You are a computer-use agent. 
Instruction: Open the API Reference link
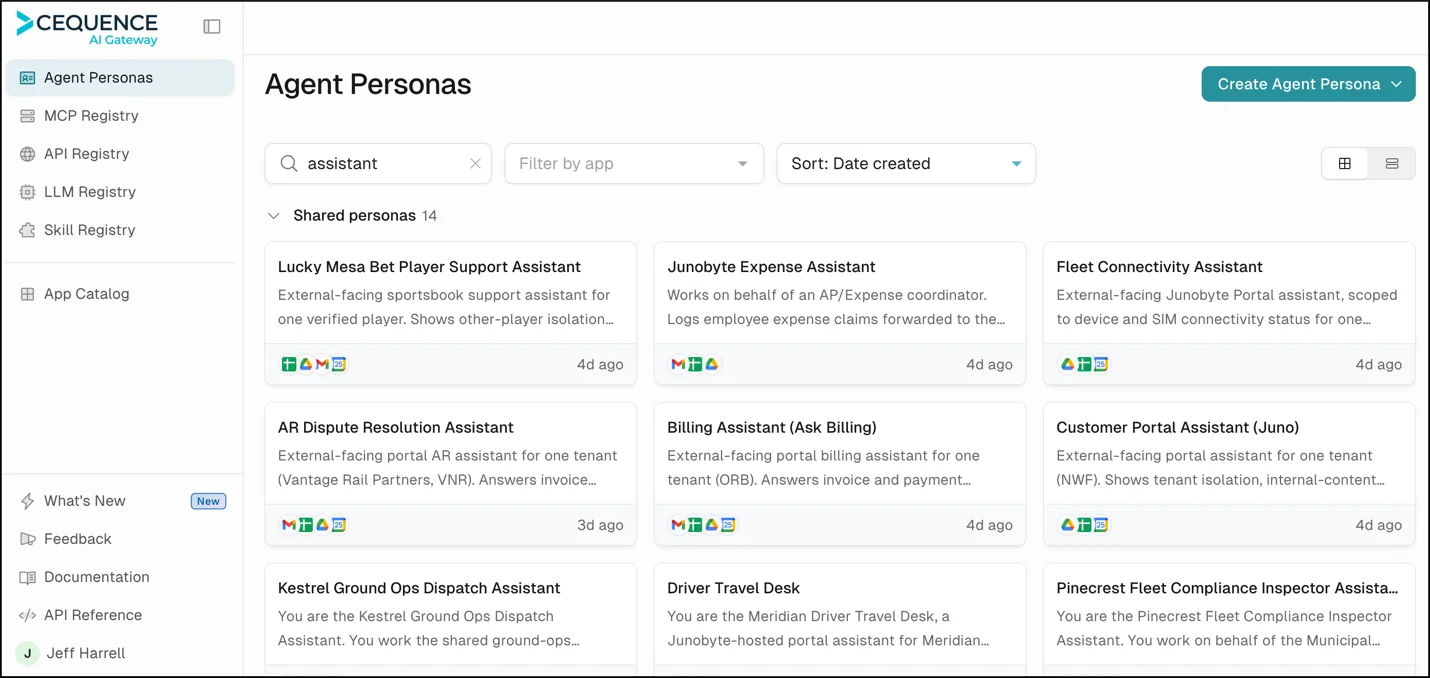[120, 615]
